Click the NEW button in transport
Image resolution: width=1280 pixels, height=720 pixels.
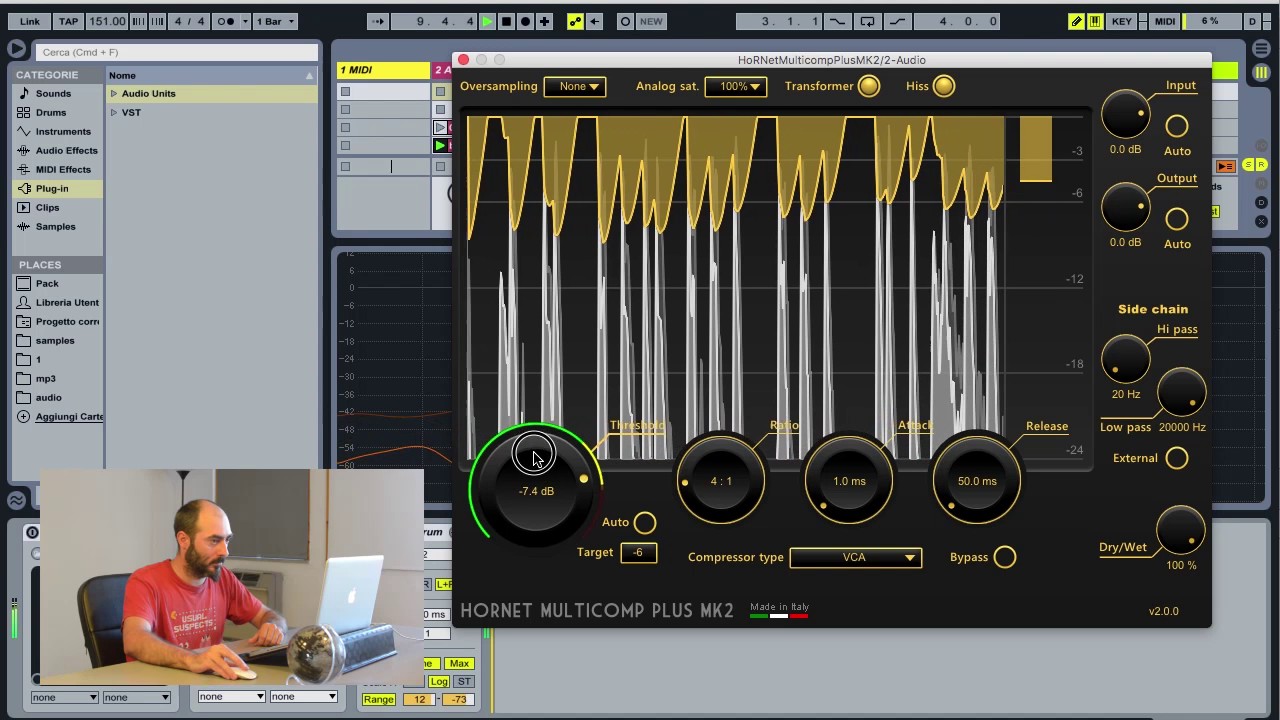[x=651, y=21]
